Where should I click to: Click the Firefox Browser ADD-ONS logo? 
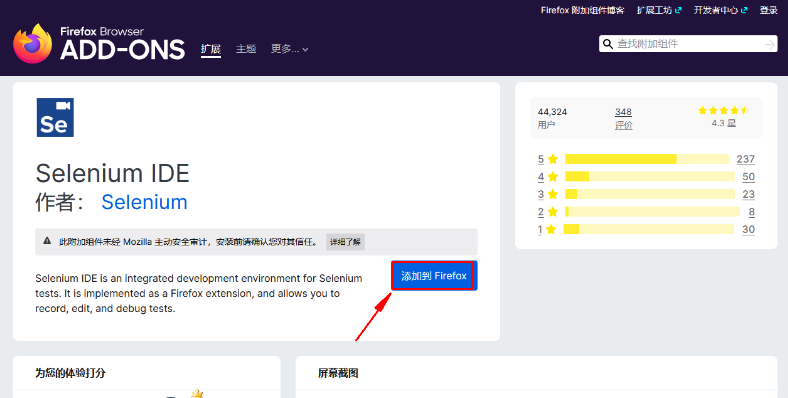(x=99, y=44)
